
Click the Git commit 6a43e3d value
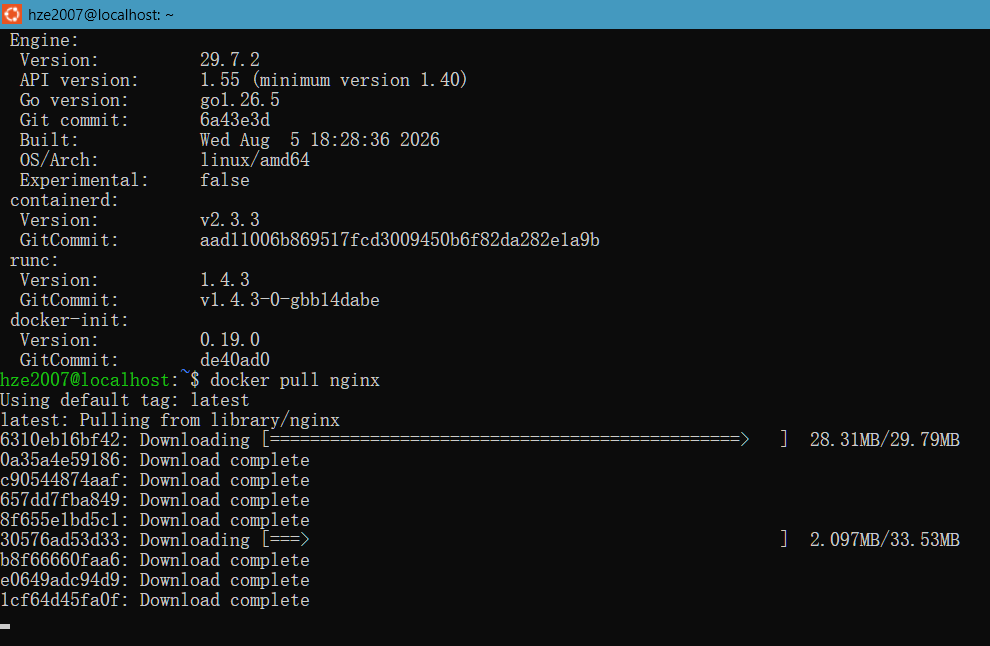click(235, 120)
